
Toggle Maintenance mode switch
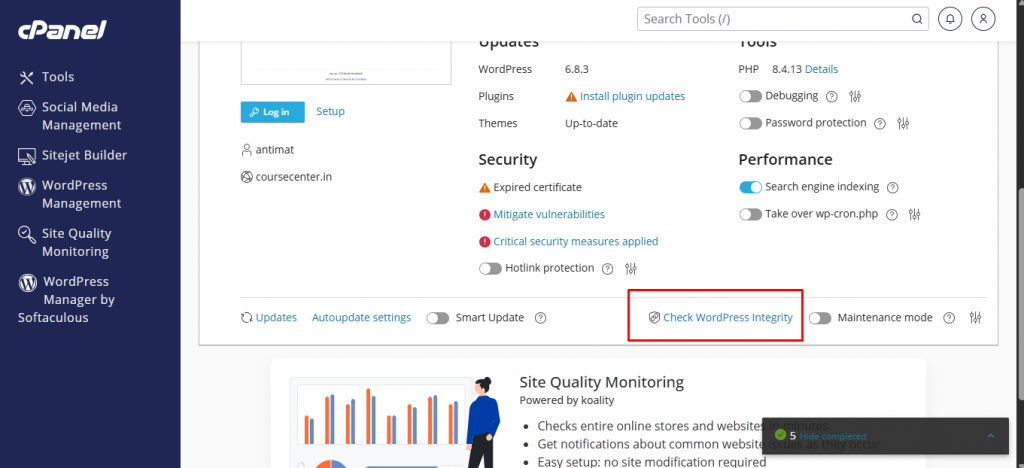(820, 318)
